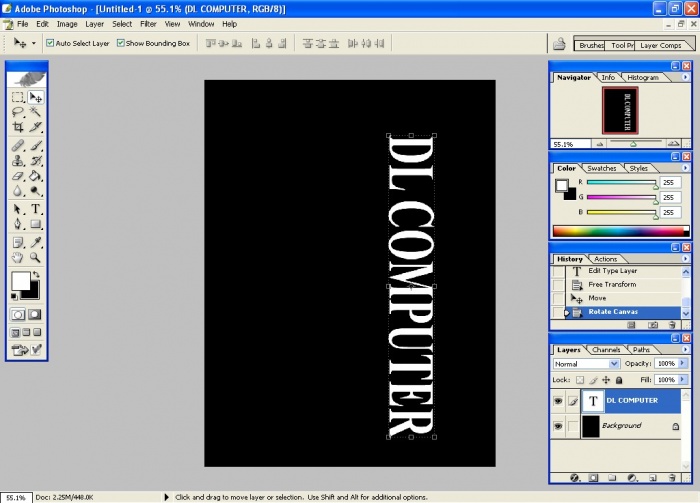Toggle lock image pixels

point(593,380)
